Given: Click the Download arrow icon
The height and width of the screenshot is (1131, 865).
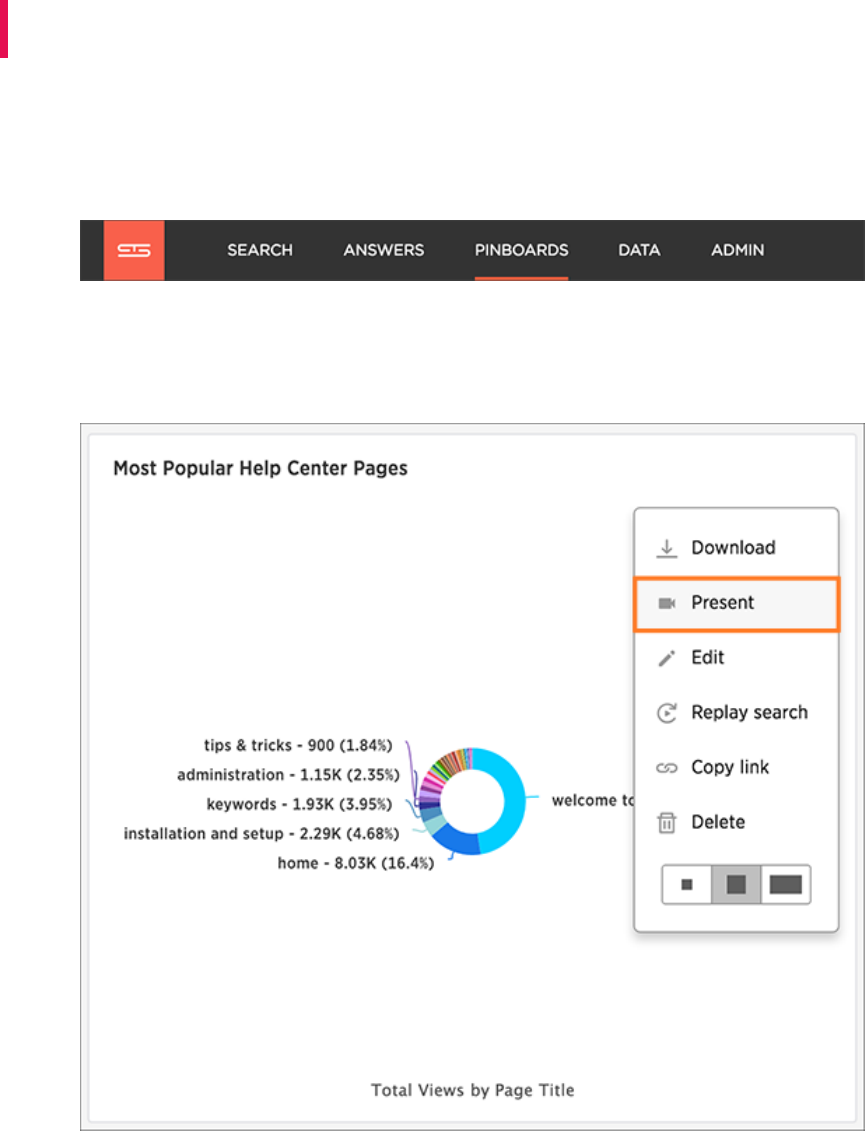Looking at the screenshot, I should click(667, 548).
